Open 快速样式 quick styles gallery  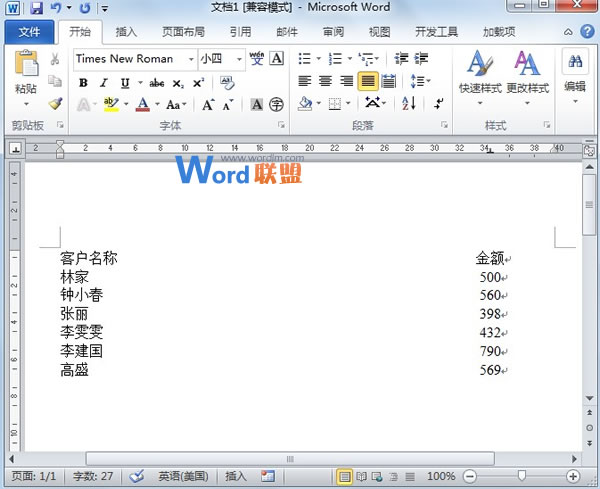(480, 78)
